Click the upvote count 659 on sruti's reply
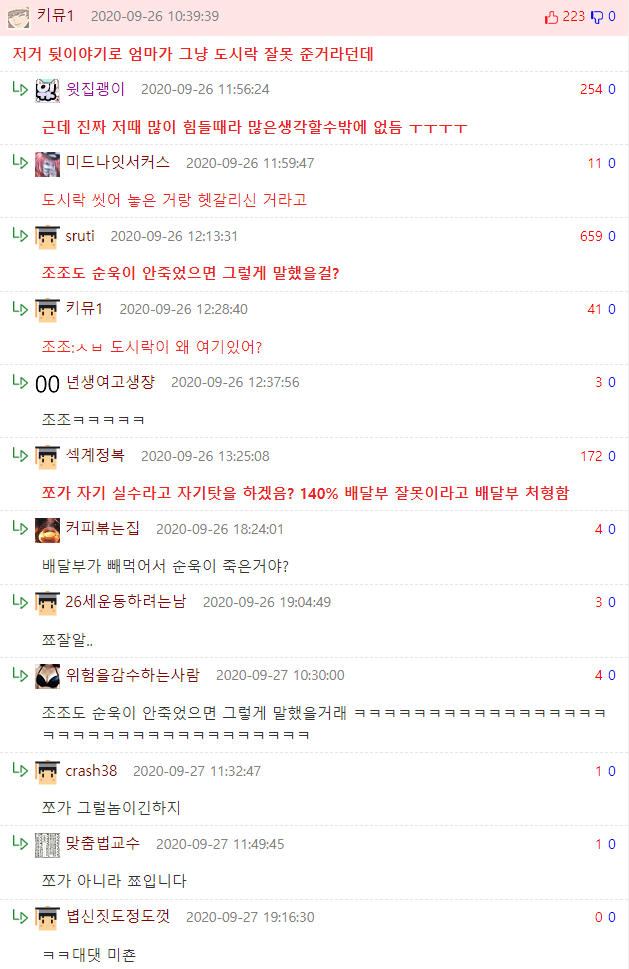629x969 pixels. click(591, 236)
